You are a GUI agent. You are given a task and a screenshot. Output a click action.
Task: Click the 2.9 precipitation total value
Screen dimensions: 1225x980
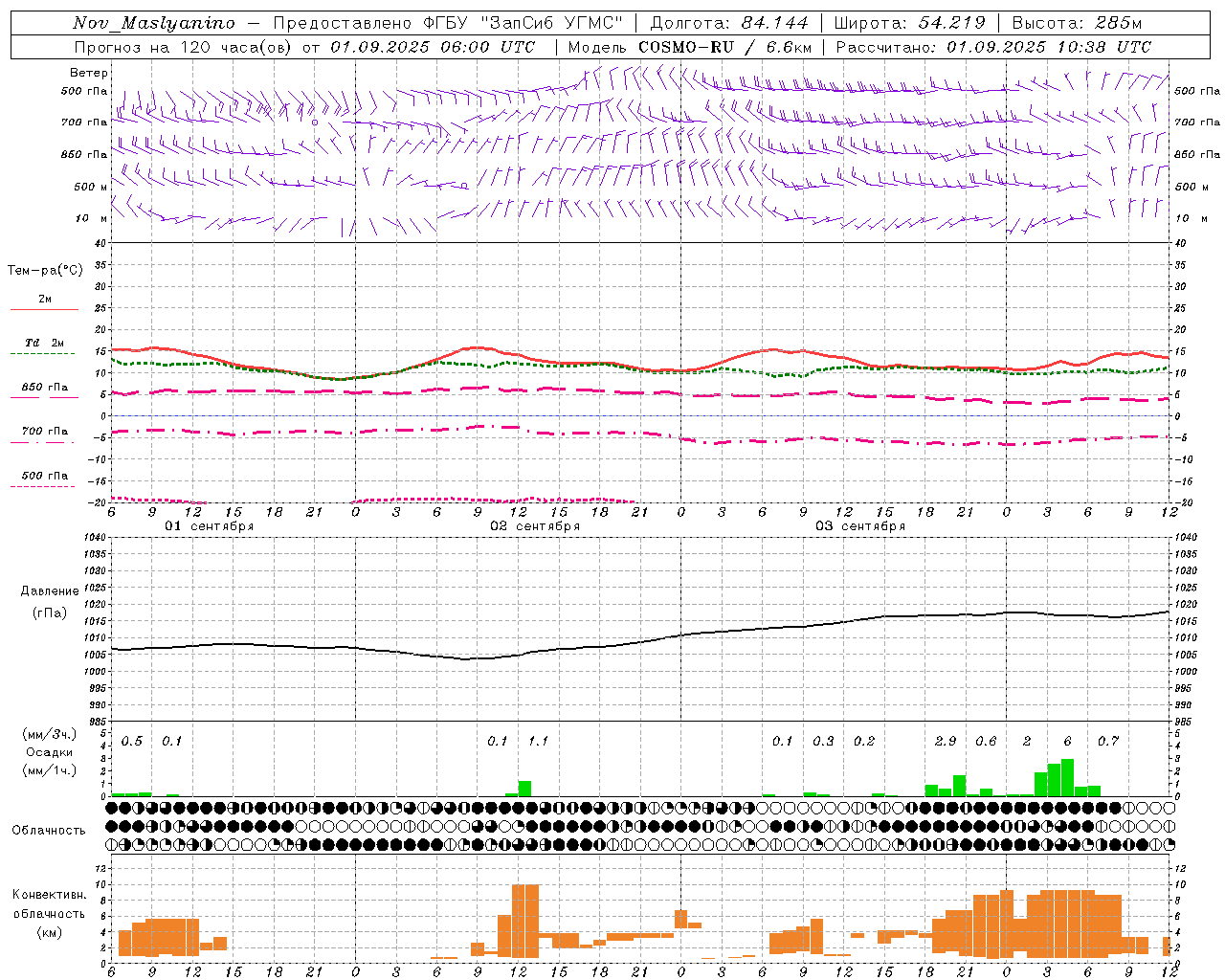946,742
